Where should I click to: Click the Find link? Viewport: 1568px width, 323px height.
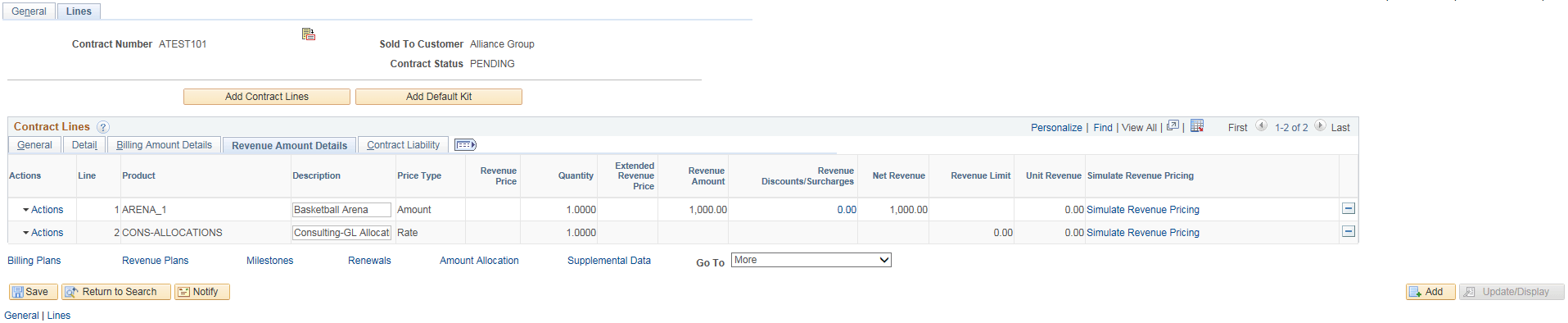coord(1103,128)
